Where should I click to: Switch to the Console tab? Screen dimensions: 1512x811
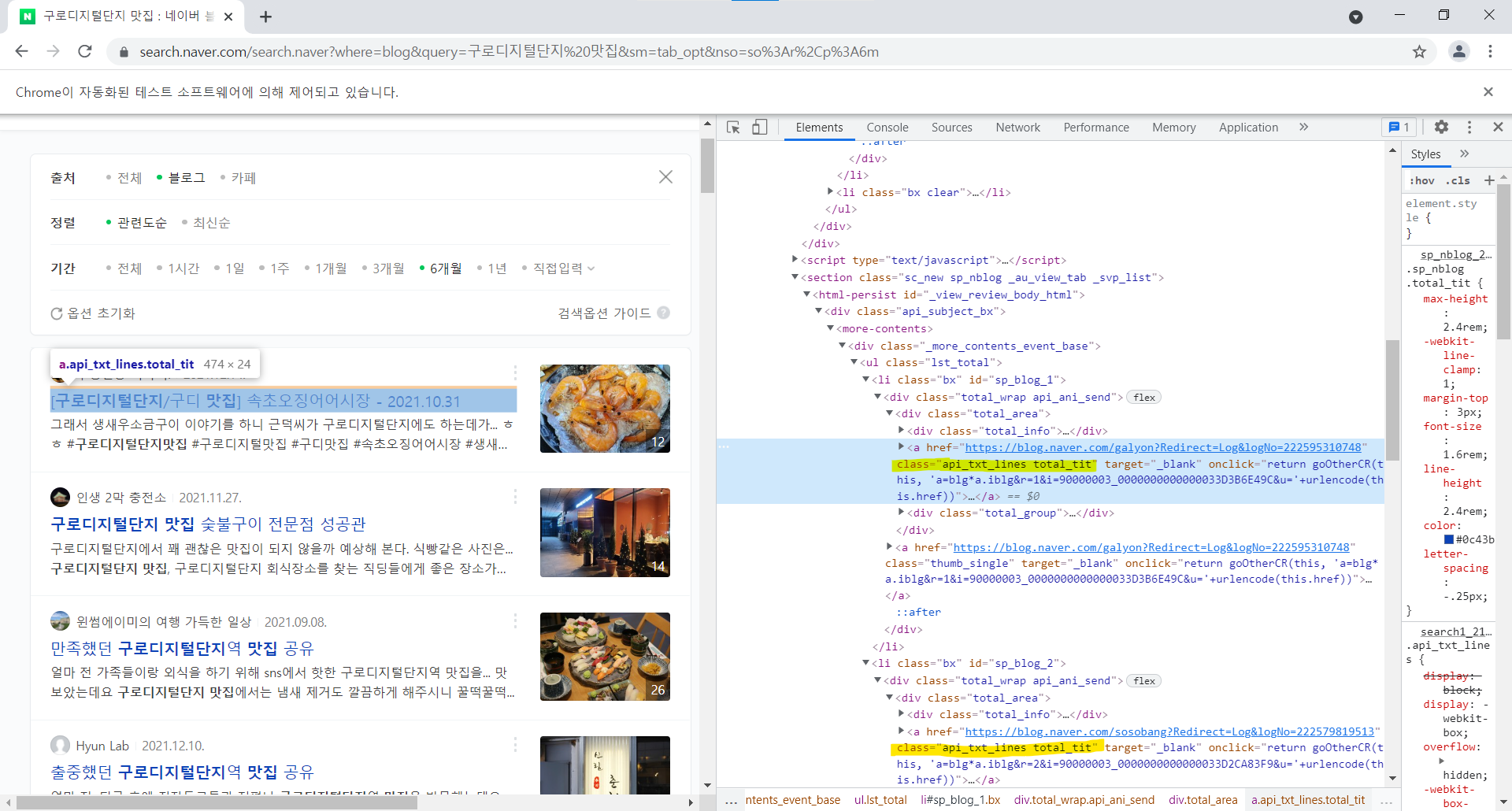(888, 128)
